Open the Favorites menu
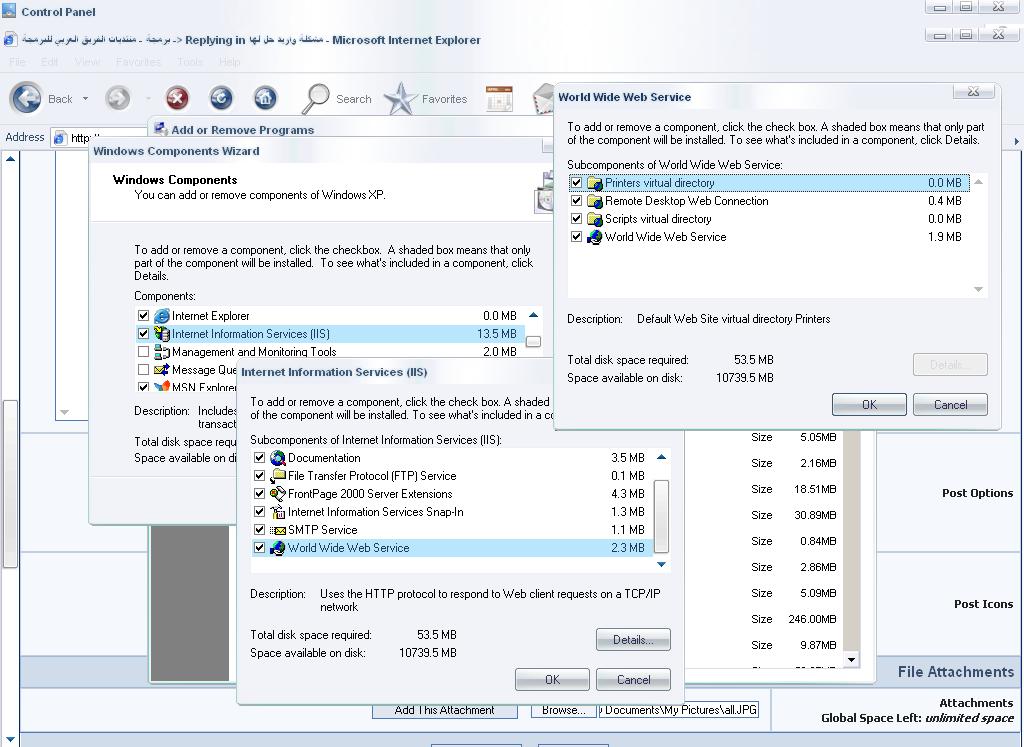 (138, 62)
